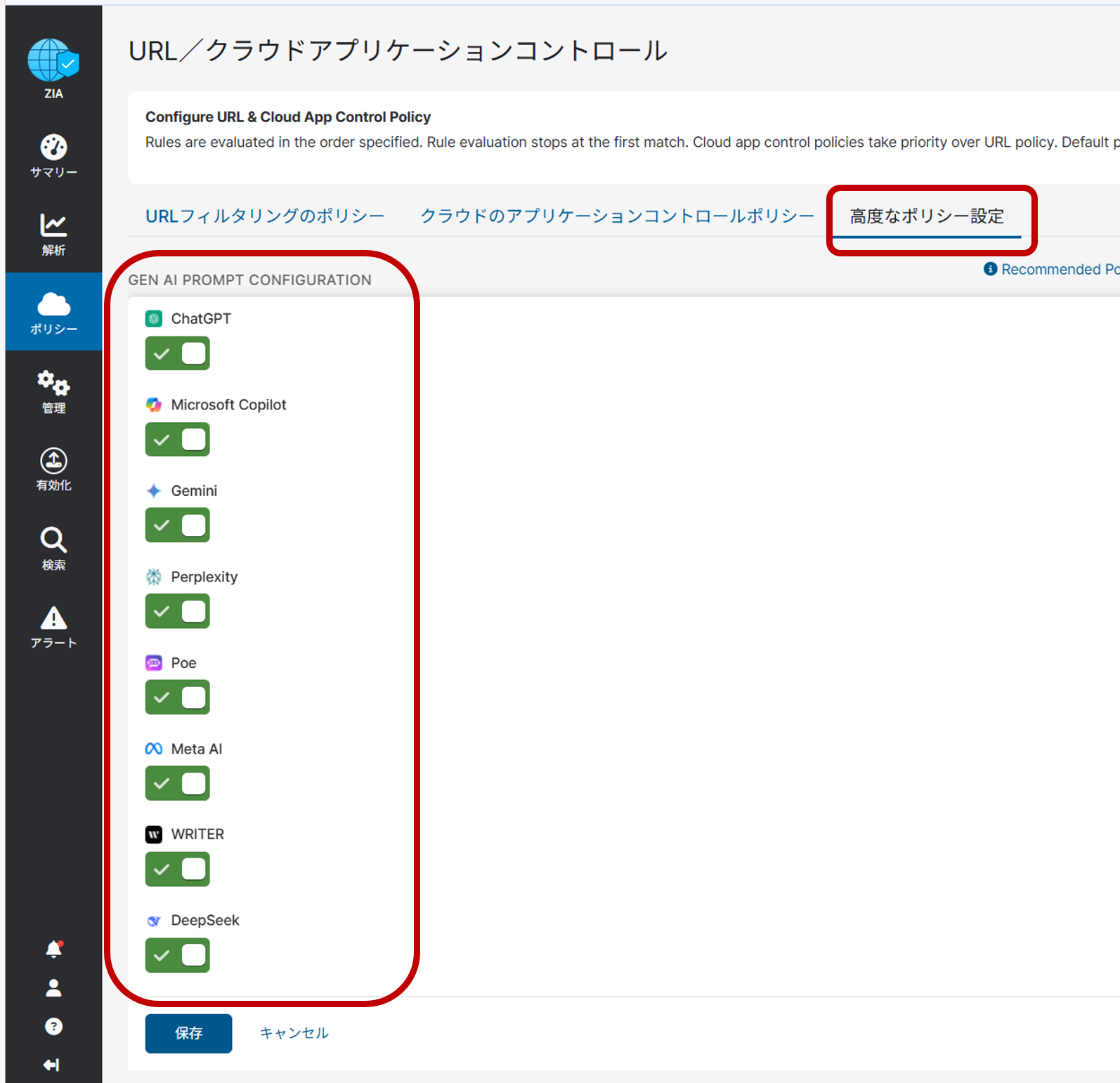Open the 検索 magnifier icon
Image resolution: width=1120 pixels, height=1083 pixels.
tap(53, 540)
